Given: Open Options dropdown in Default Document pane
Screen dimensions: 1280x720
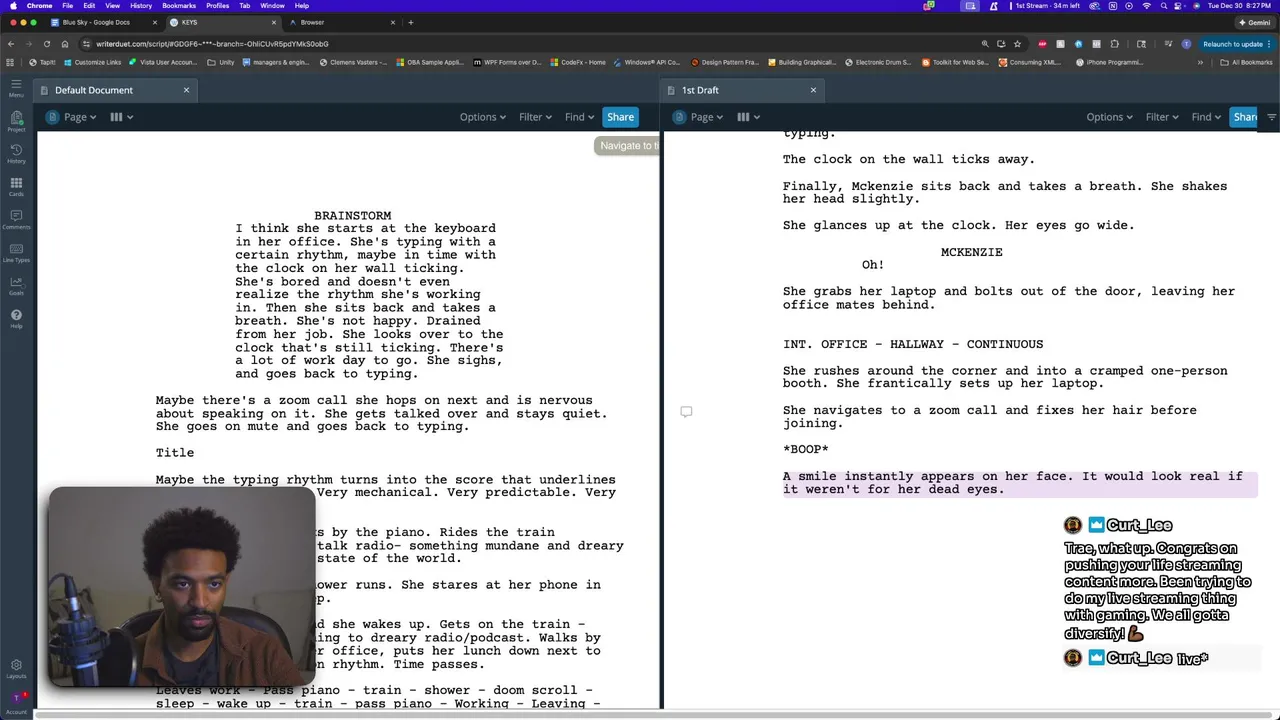Looking at the screenshot, I should click(482, 117).
